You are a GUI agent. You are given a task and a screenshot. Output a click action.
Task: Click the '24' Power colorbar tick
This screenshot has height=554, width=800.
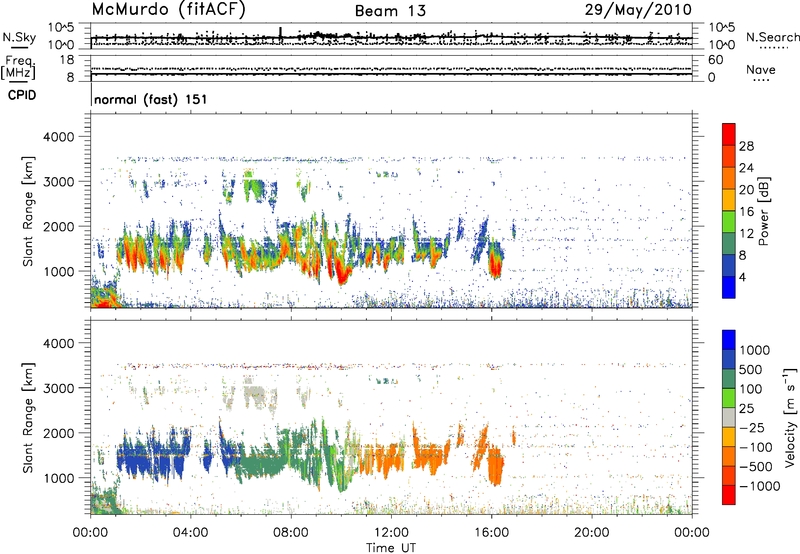tap(746, 168)
